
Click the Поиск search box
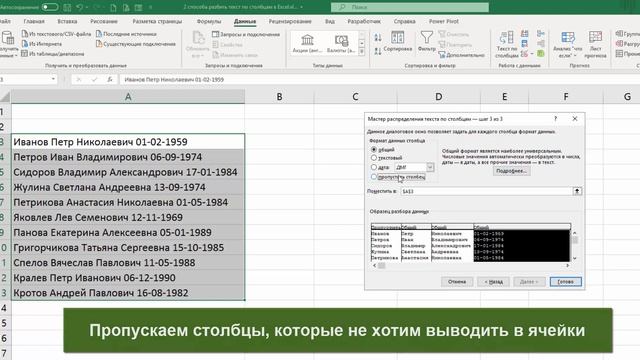coord(410,7)
